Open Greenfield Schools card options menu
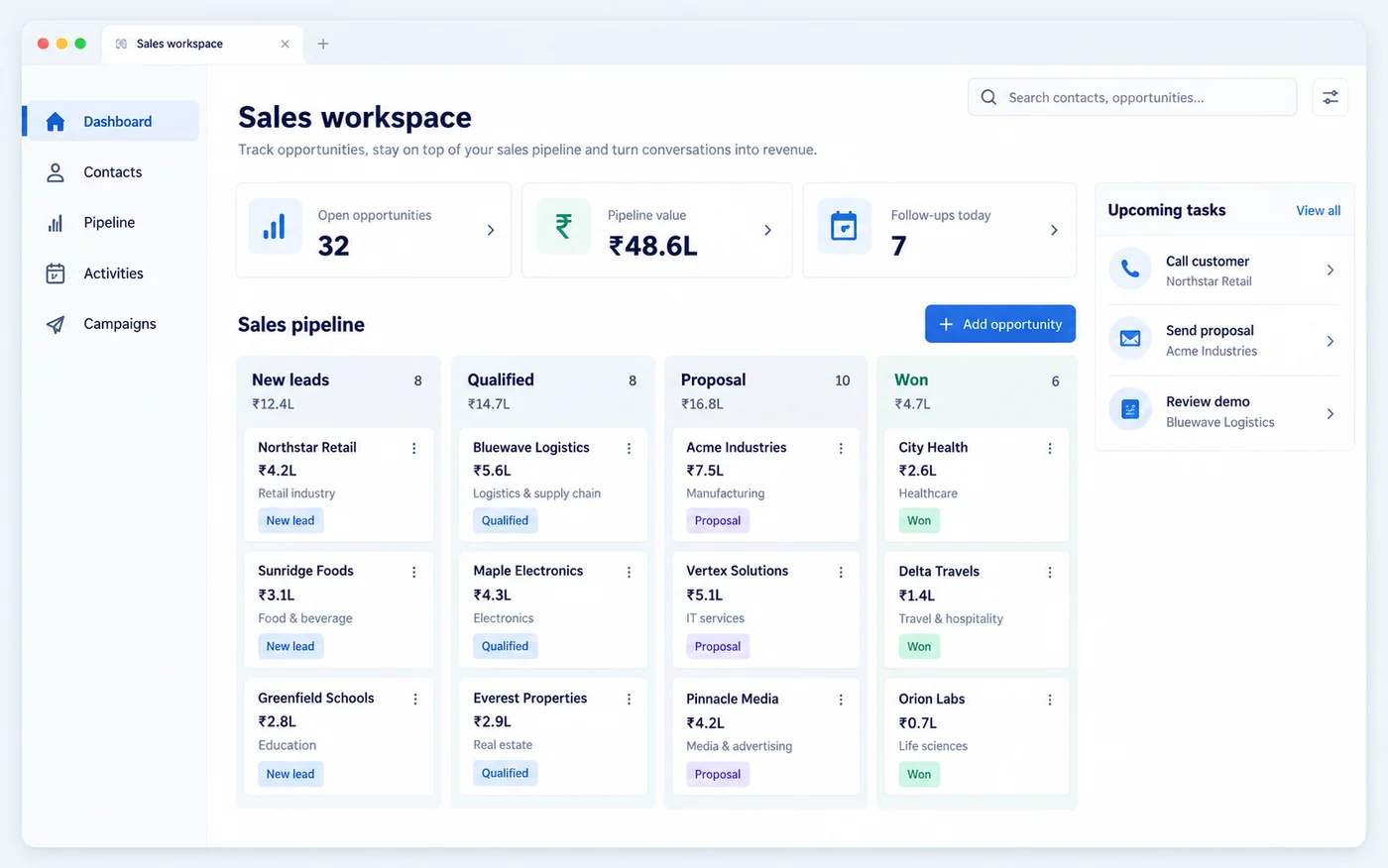1388x868 pixels. click(414, 700)
